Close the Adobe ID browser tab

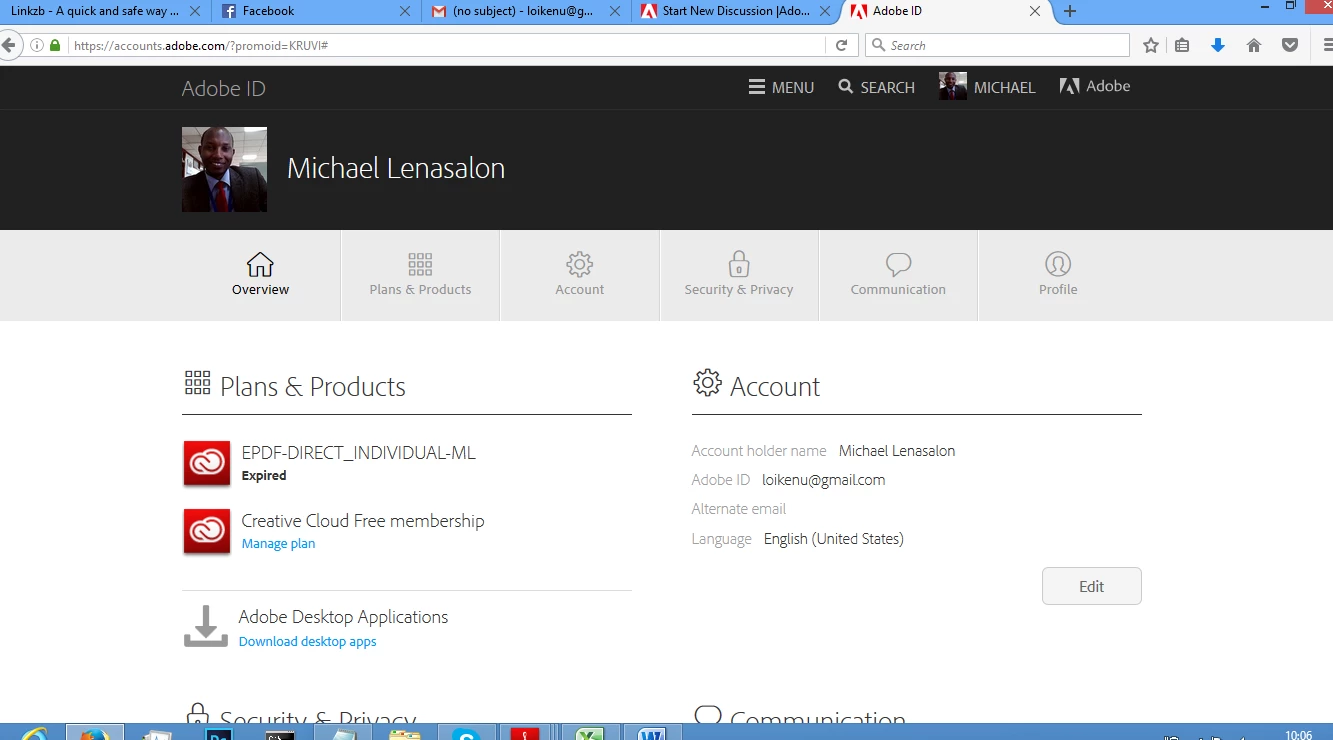point(1035,11)
